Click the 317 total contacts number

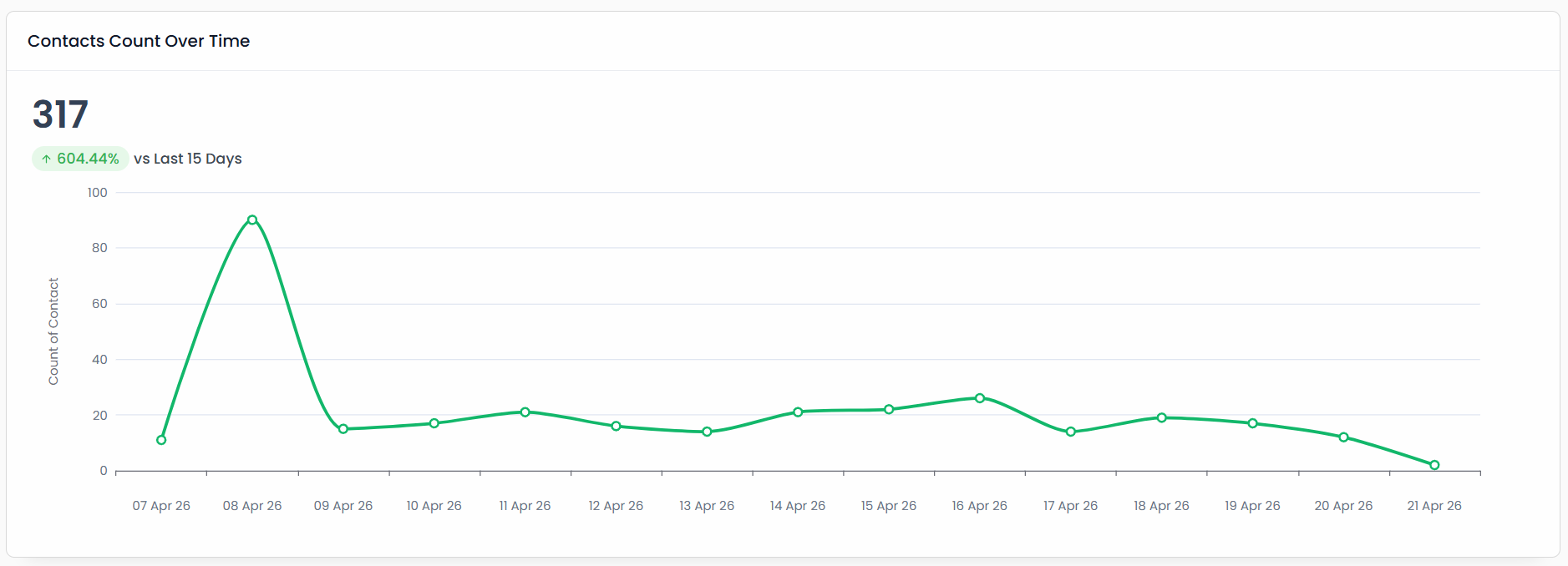pos(60,114)
